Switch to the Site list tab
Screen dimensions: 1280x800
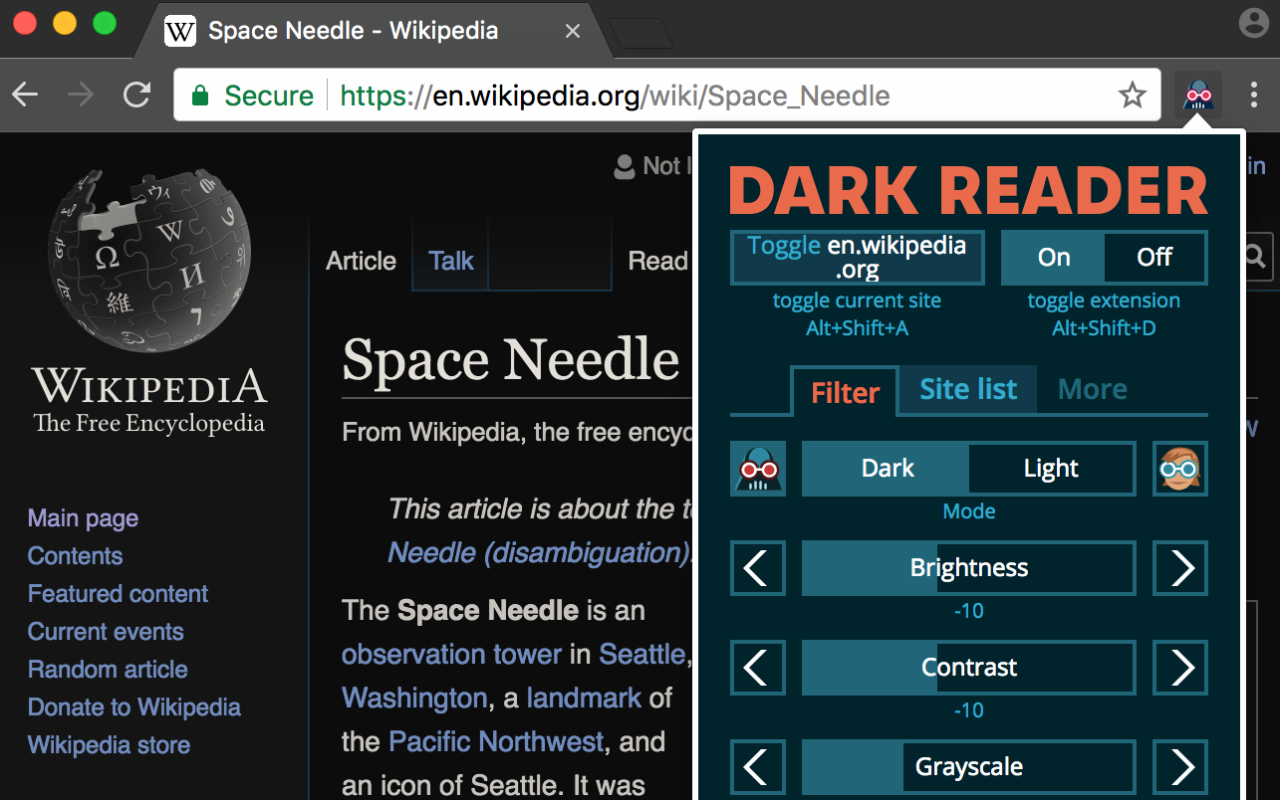pos(967,389)
